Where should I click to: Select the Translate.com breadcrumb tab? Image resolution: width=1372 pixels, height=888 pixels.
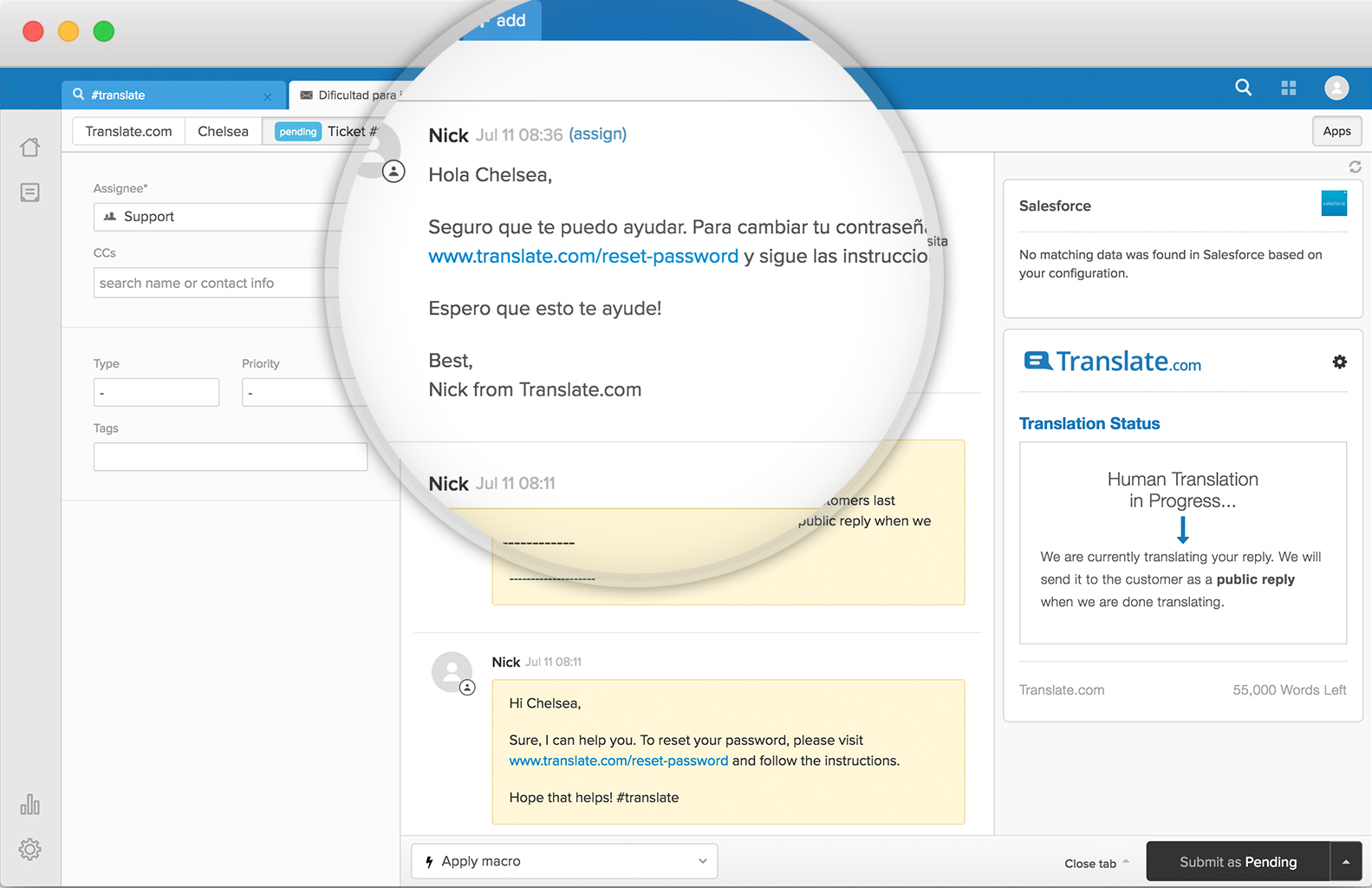point(128,131)
